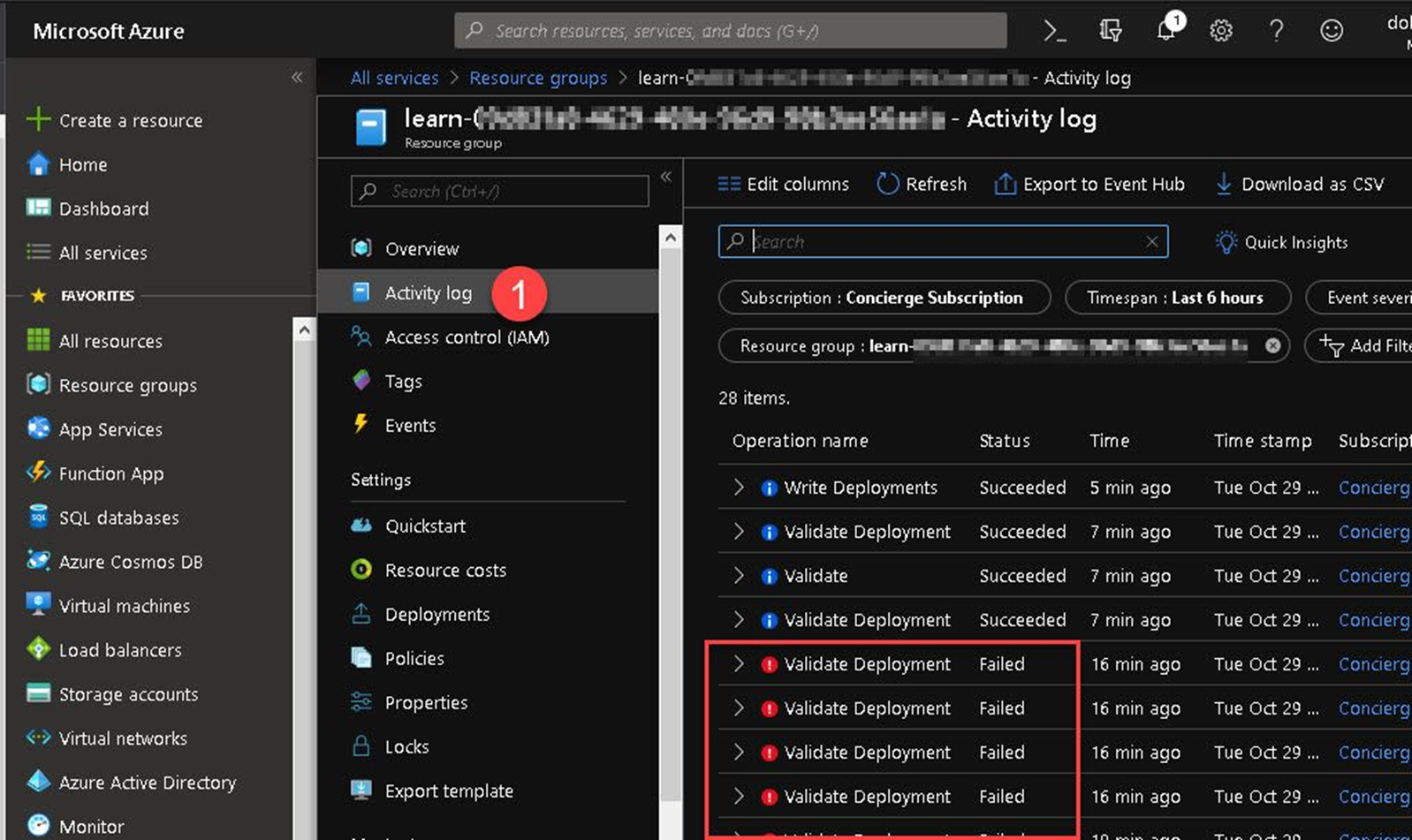
Task: Click the Azure Cosmos DB icon
Action: pos(38,560)
